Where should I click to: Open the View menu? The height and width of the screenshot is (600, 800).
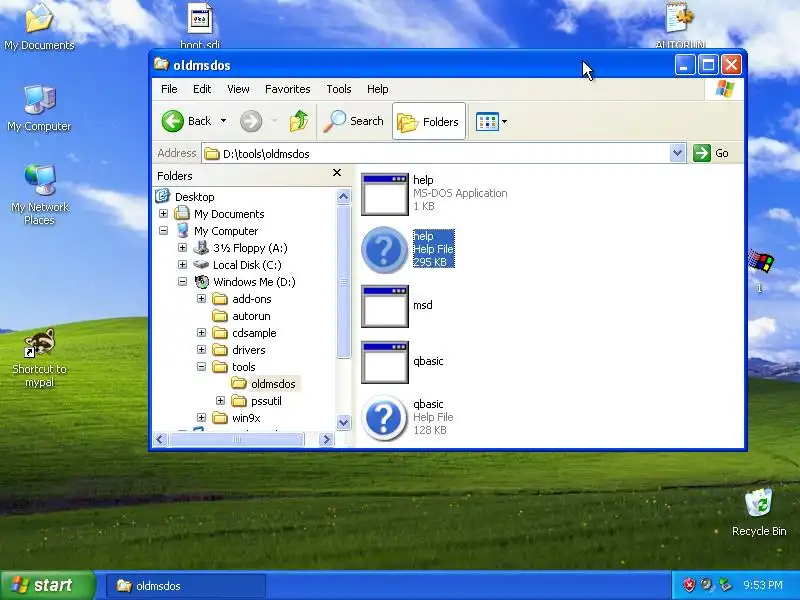[238, 89]
